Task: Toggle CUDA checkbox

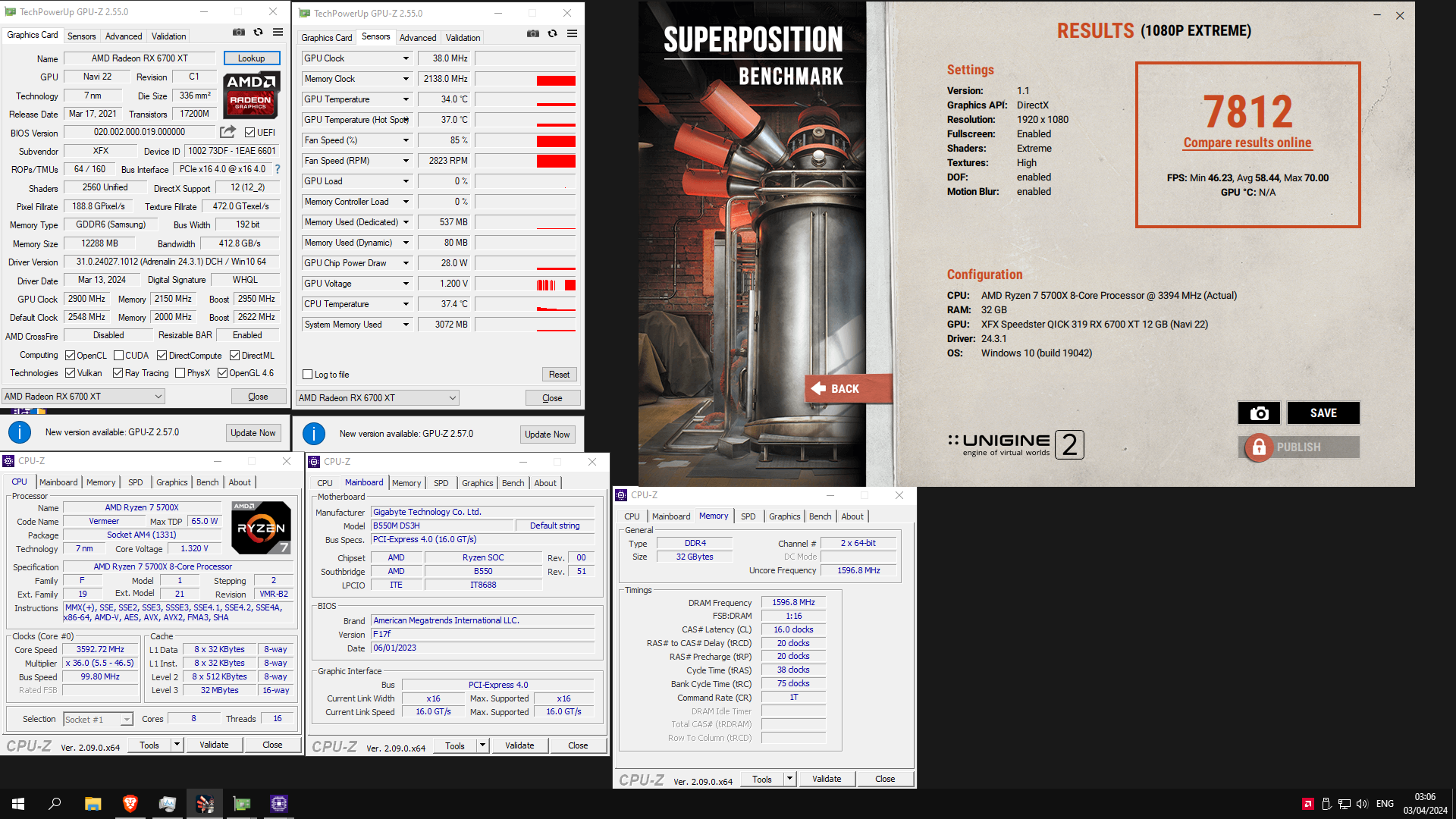Action: point(118,356)
